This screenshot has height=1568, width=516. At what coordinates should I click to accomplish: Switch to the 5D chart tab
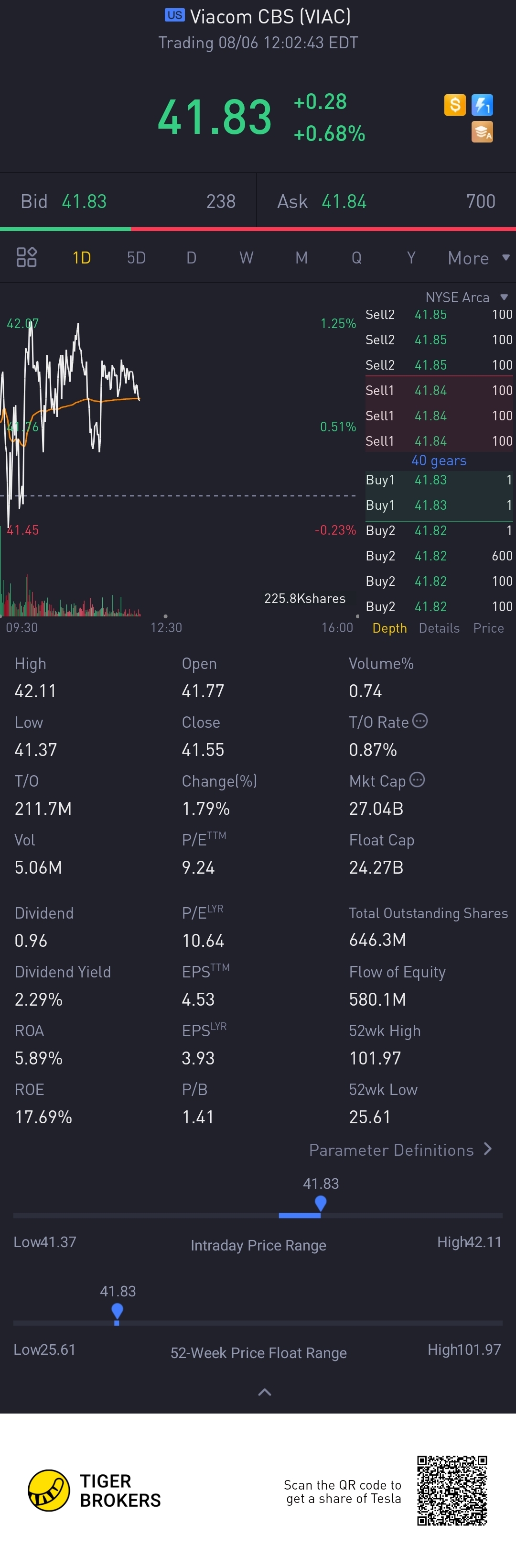pyautogui.click(x=136, y=257)
